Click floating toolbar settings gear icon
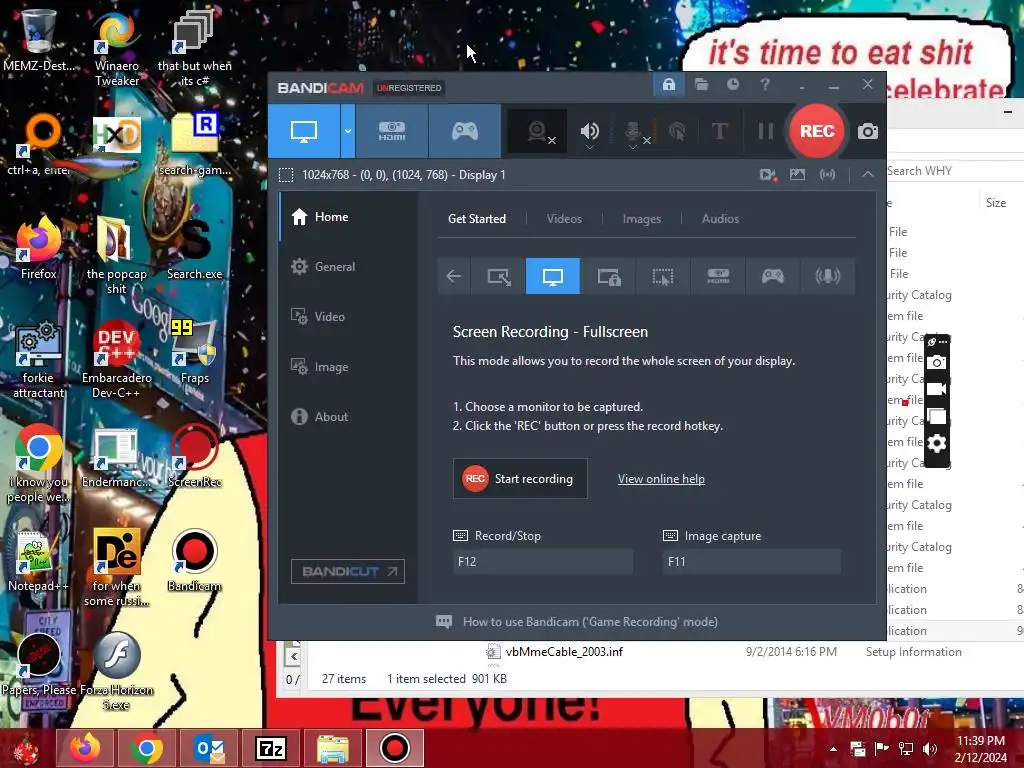Image resolution: width=1024 pixels, height=768 pixels. tap(936, 443)
